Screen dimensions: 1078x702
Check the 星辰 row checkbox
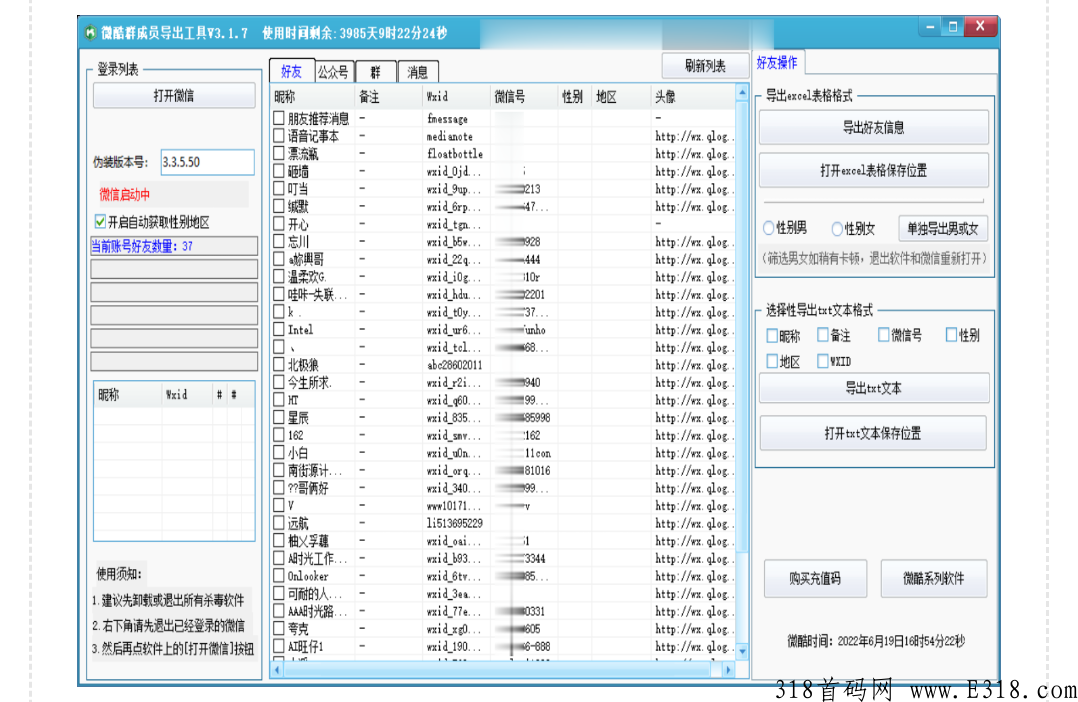tap(278, 417)
